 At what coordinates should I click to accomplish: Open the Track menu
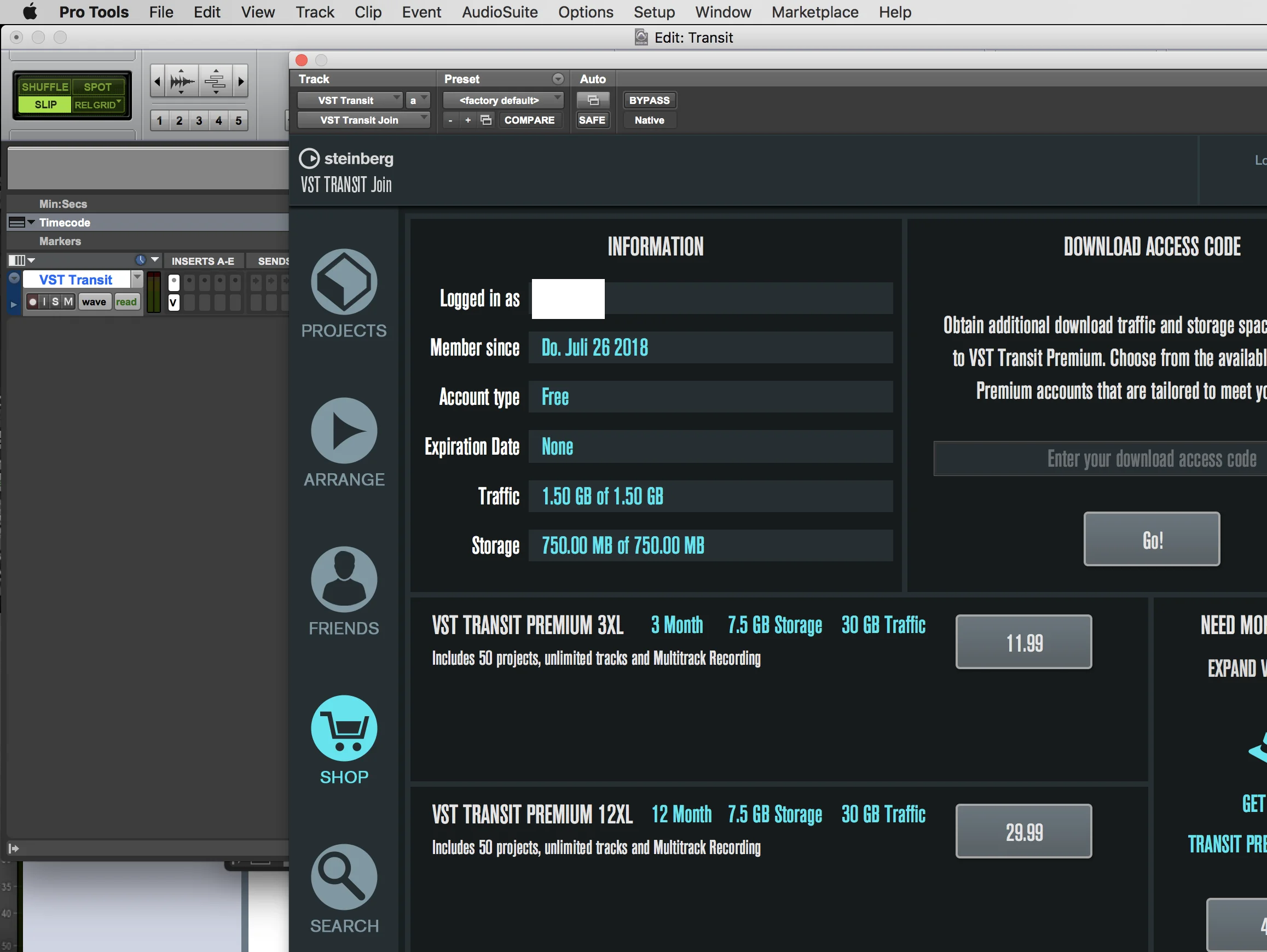coord(315,11)
